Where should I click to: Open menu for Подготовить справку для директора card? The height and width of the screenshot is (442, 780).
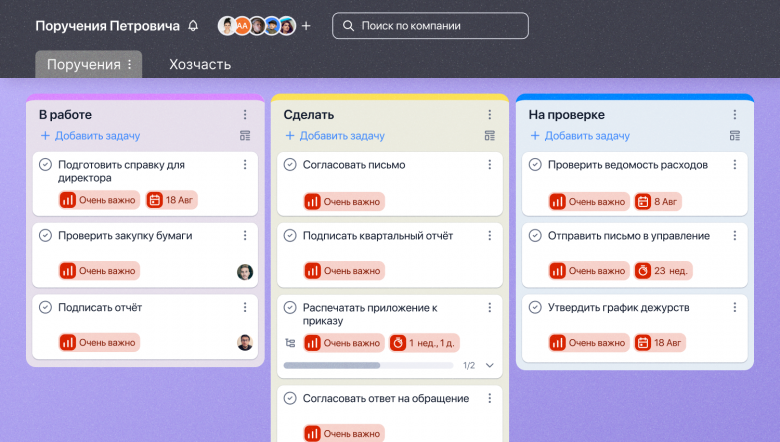[x=245, y=165]
